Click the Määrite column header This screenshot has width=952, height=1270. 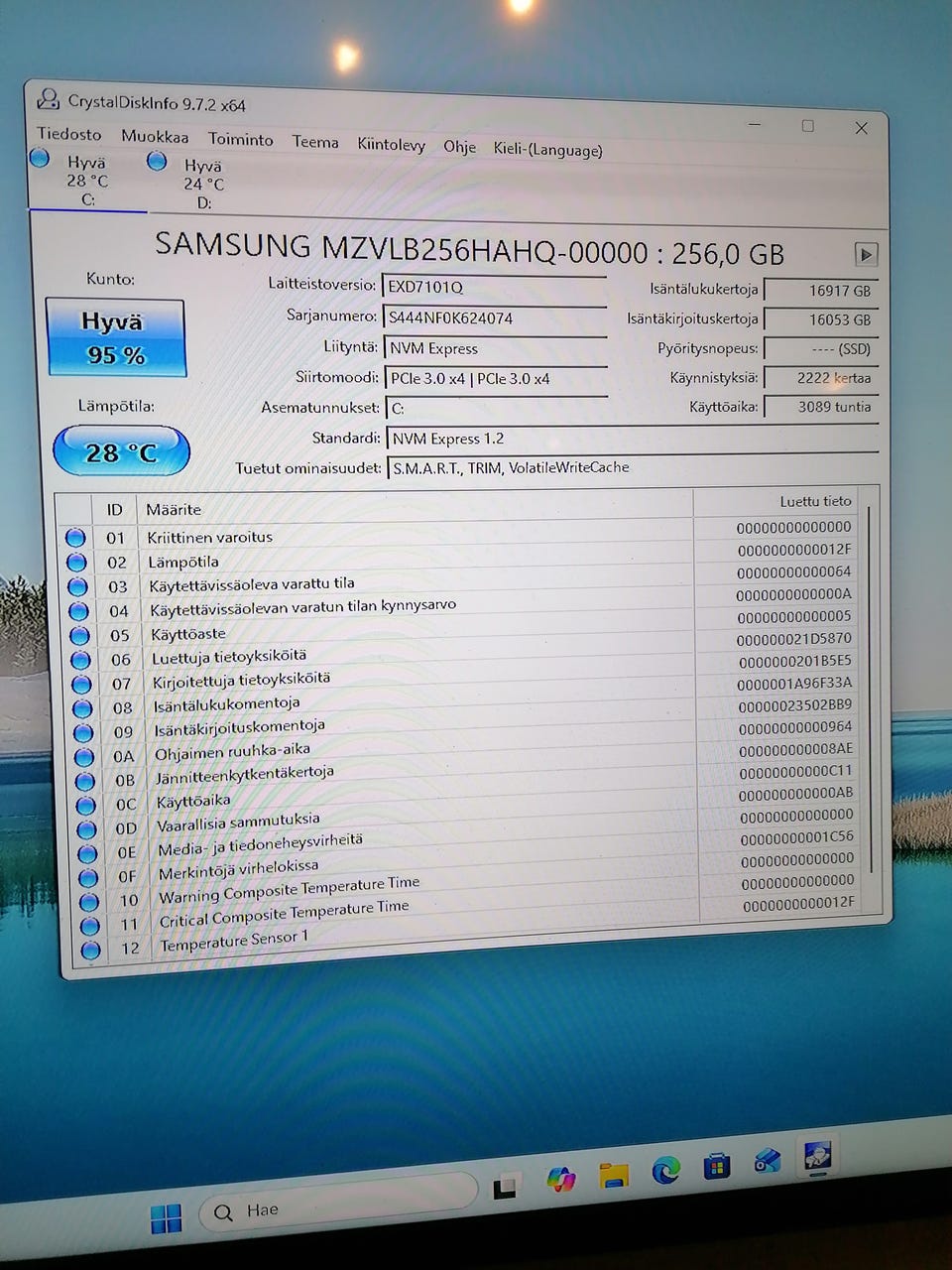tap(415, 507)
